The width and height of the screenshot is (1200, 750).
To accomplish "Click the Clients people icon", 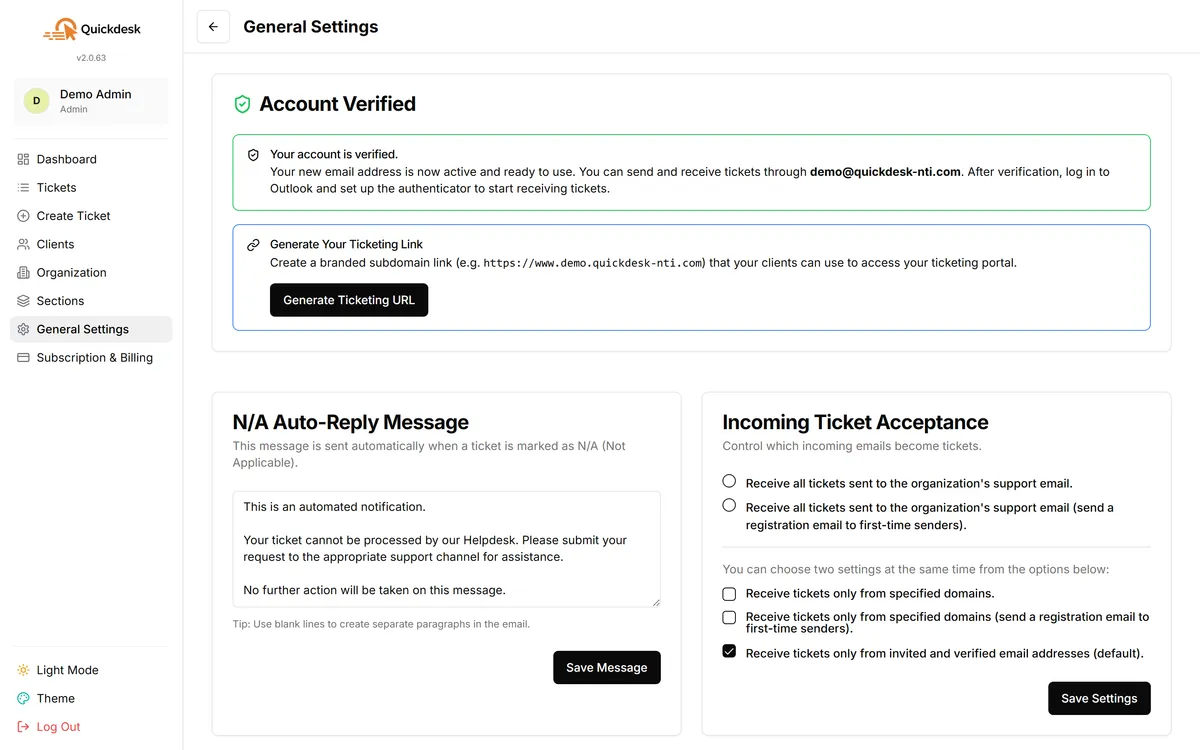I will [24, 244].
